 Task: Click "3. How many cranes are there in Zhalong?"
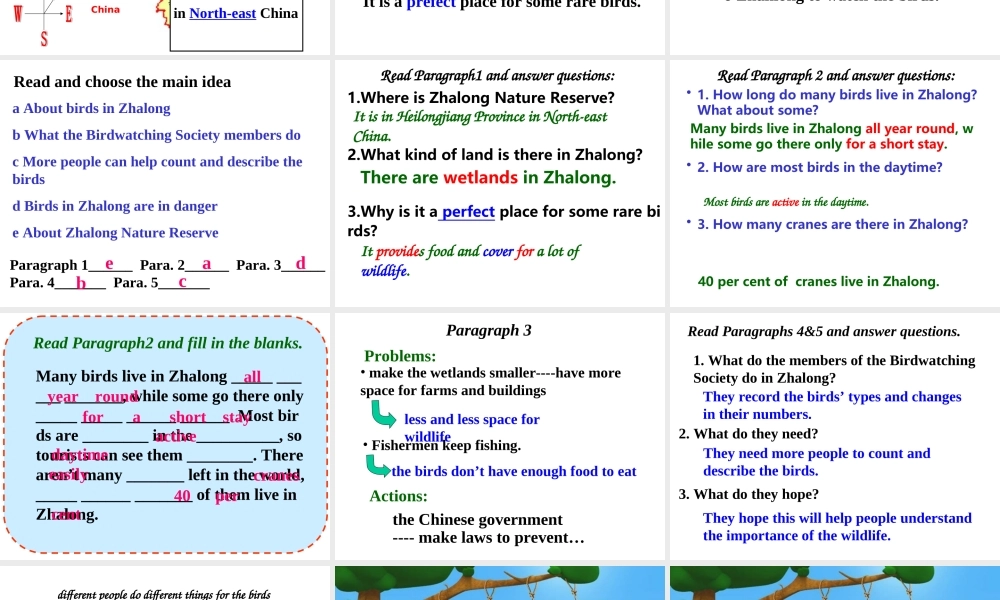[832, 224]
